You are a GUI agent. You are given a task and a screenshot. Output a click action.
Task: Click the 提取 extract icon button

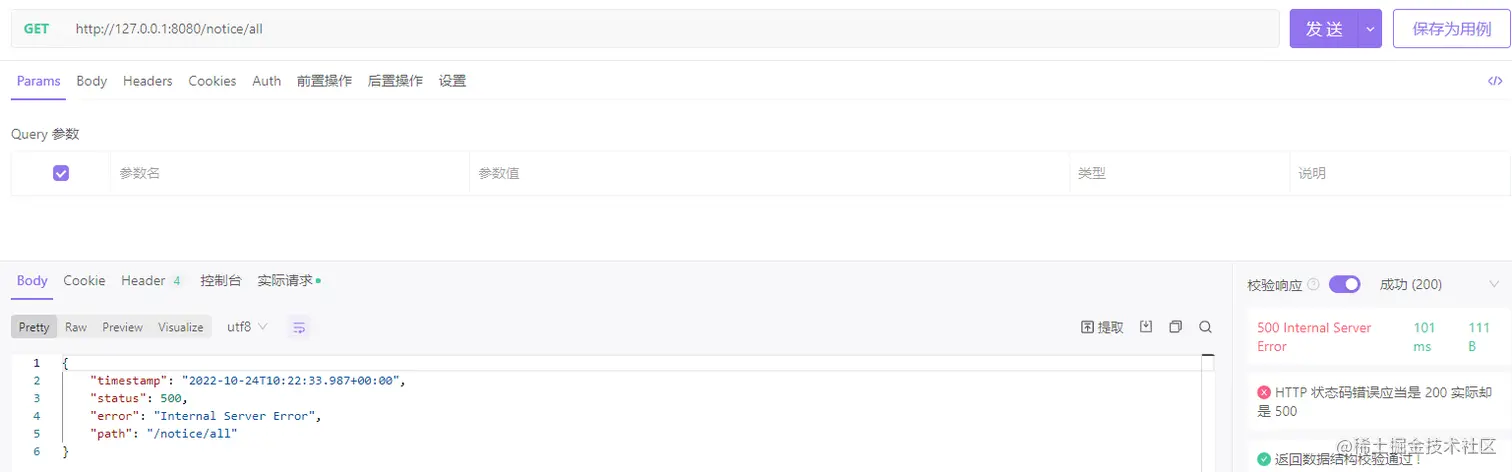pos(1102,327)
